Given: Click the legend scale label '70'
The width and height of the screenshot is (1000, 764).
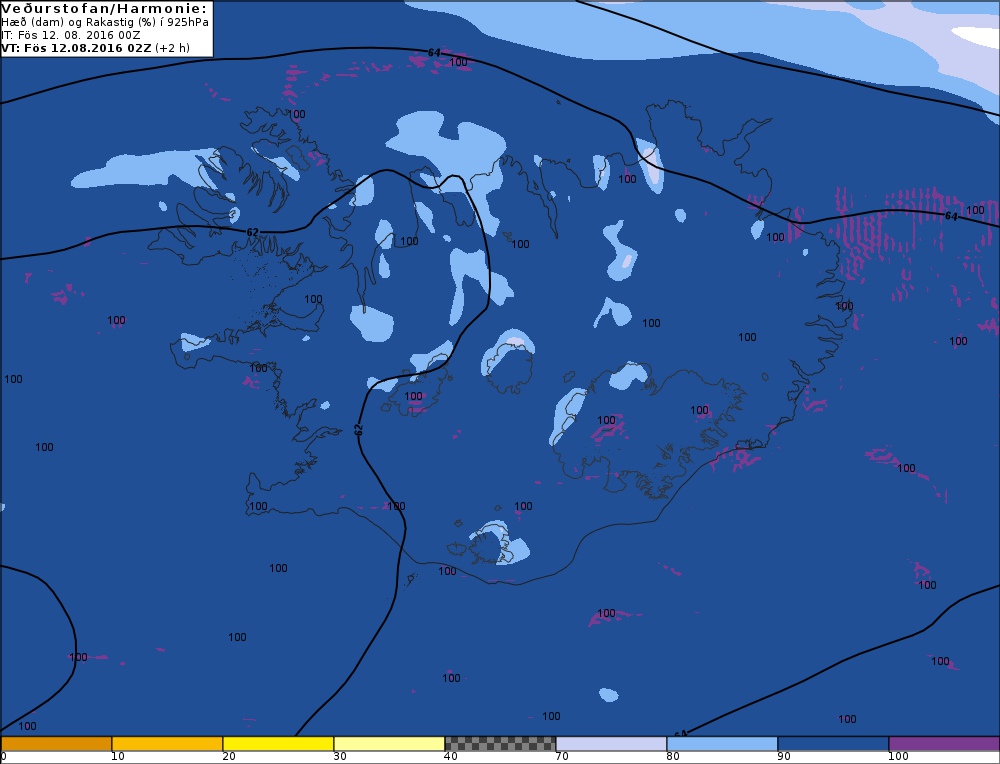Looking at the screenshot, I should [561, 757].
